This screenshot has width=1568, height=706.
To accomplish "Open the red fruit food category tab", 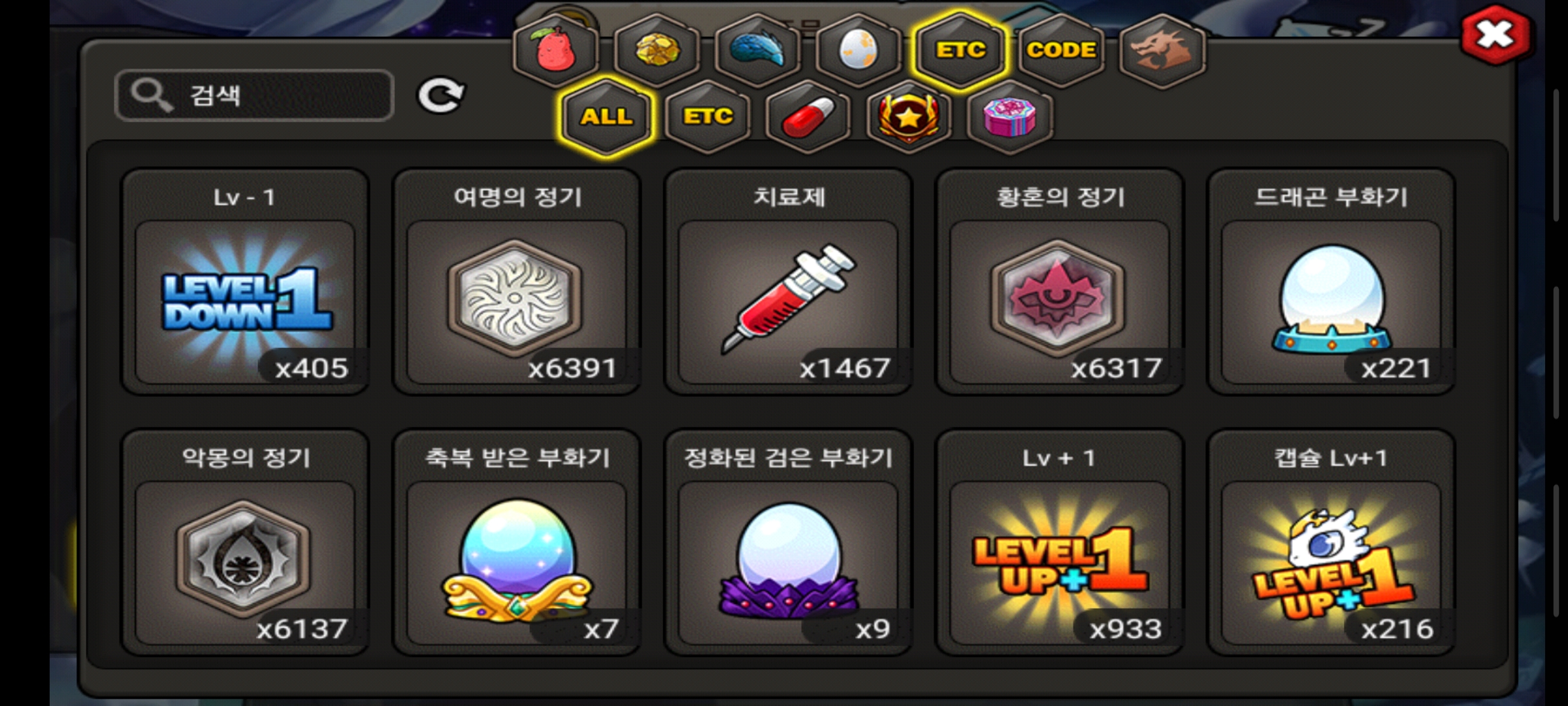I will point(556,50).
